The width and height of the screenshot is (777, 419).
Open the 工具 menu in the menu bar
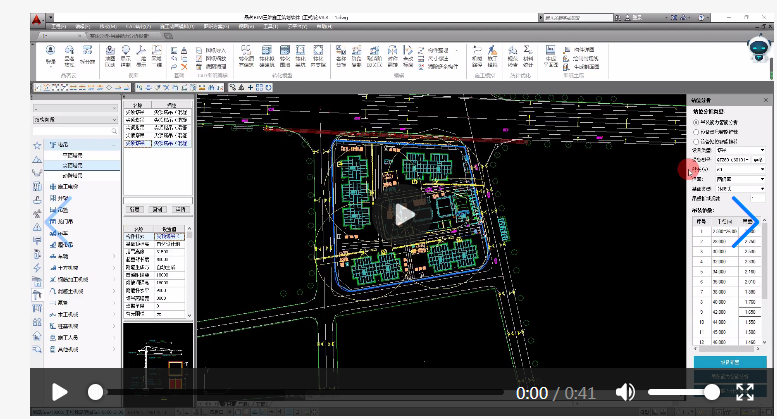click(x=270, y=26)
